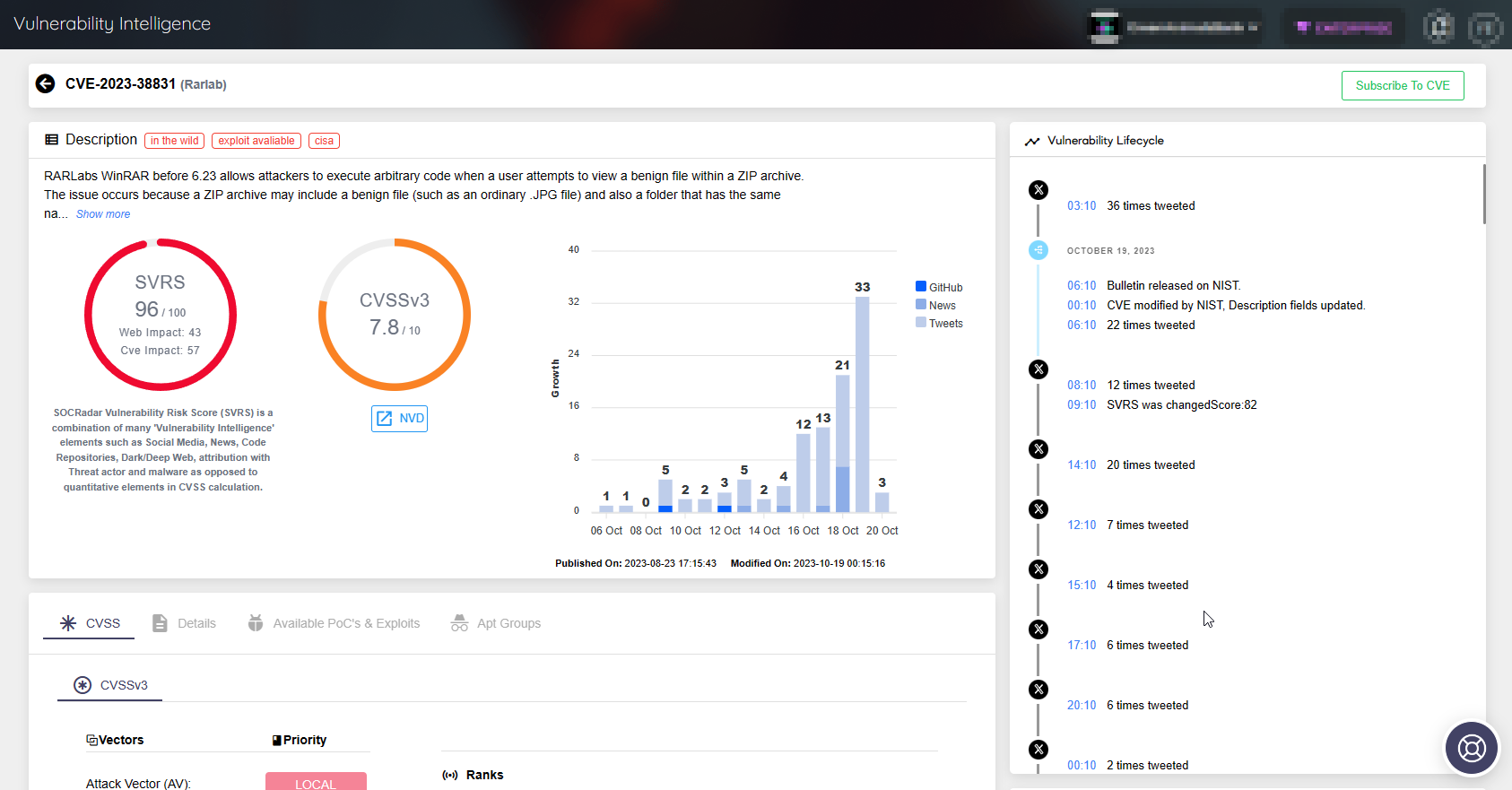Toggle GitHub series in chart legend
1512x790 pixels.
(x=939, y=287)
